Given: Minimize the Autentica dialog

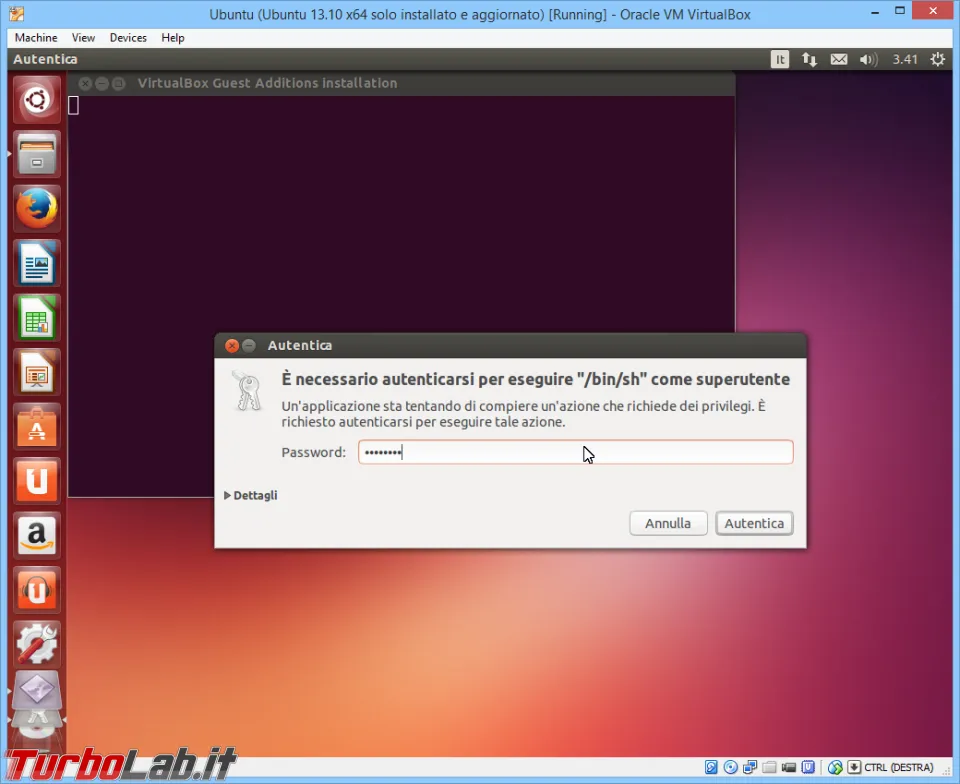Looking at the screenshot, I should tap(249, 346).
